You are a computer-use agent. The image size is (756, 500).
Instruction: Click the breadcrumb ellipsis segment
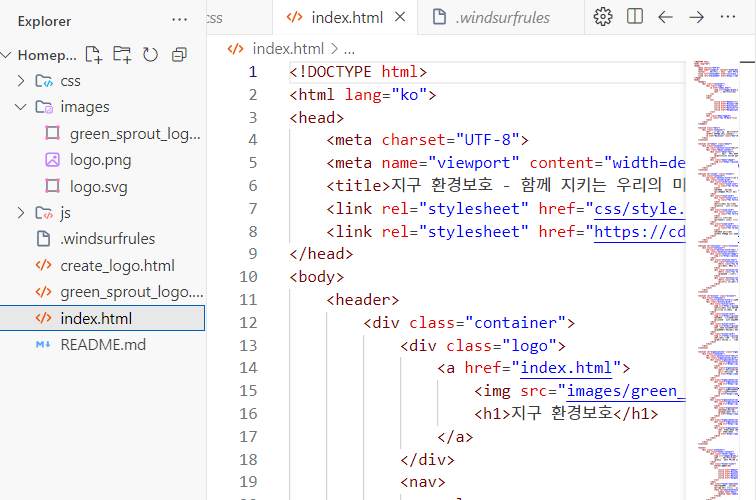[349, 49]
